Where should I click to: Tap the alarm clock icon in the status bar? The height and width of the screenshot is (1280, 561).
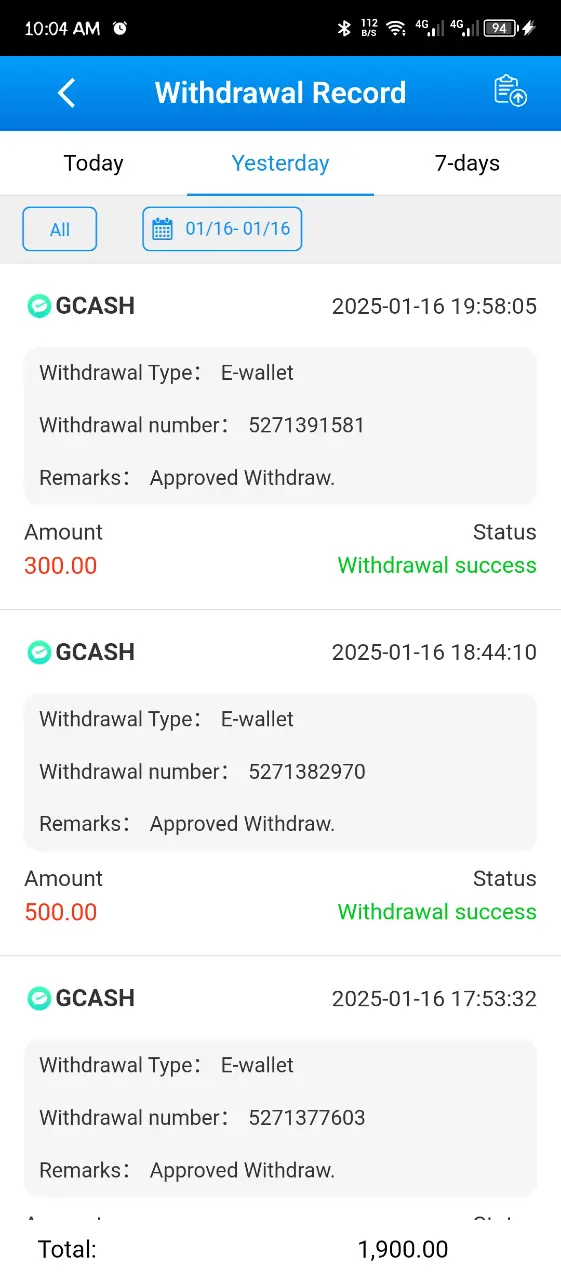coord(120,29)
